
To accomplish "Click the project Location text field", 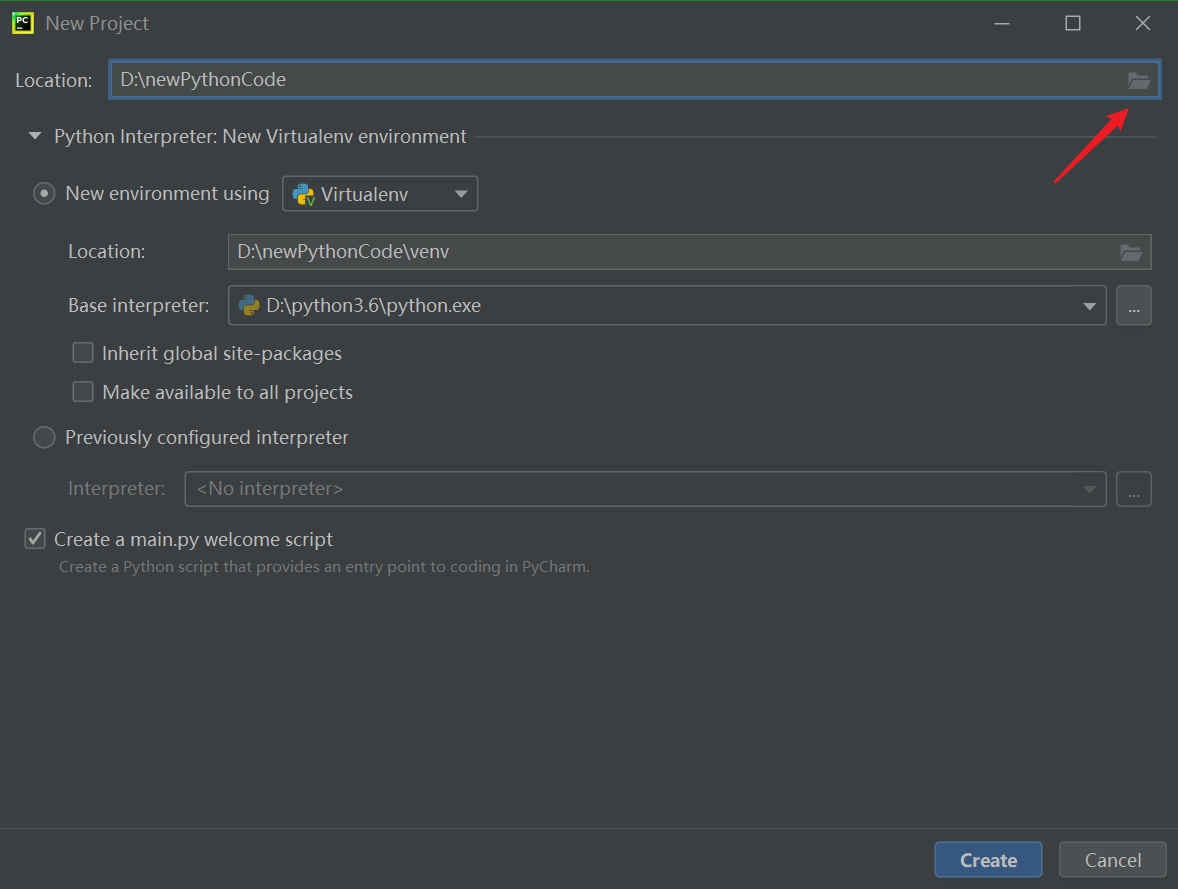I will pos(600,80).
